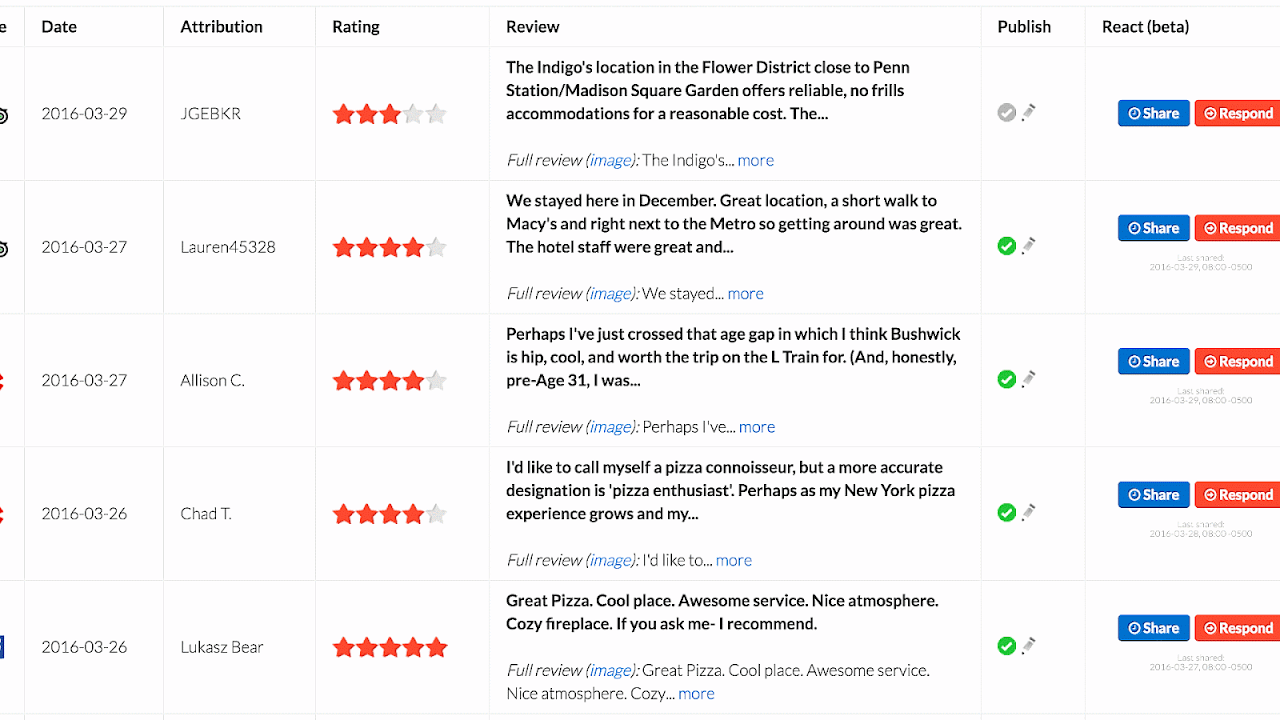Unpublish Chad T. review via green checkmark

(1007, 513)
